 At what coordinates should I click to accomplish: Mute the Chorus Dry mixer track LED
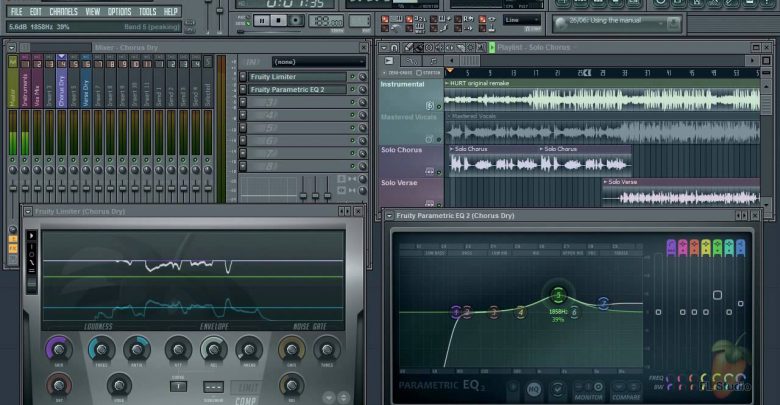62,160
